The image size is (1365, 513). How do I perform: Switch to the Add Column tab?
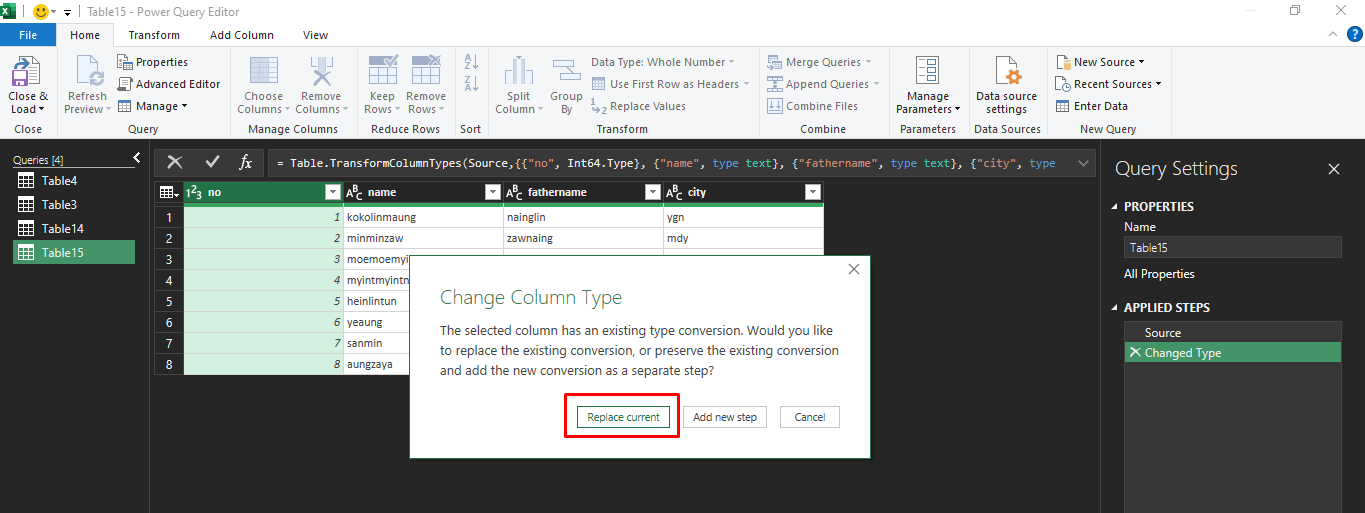[242, 35]
